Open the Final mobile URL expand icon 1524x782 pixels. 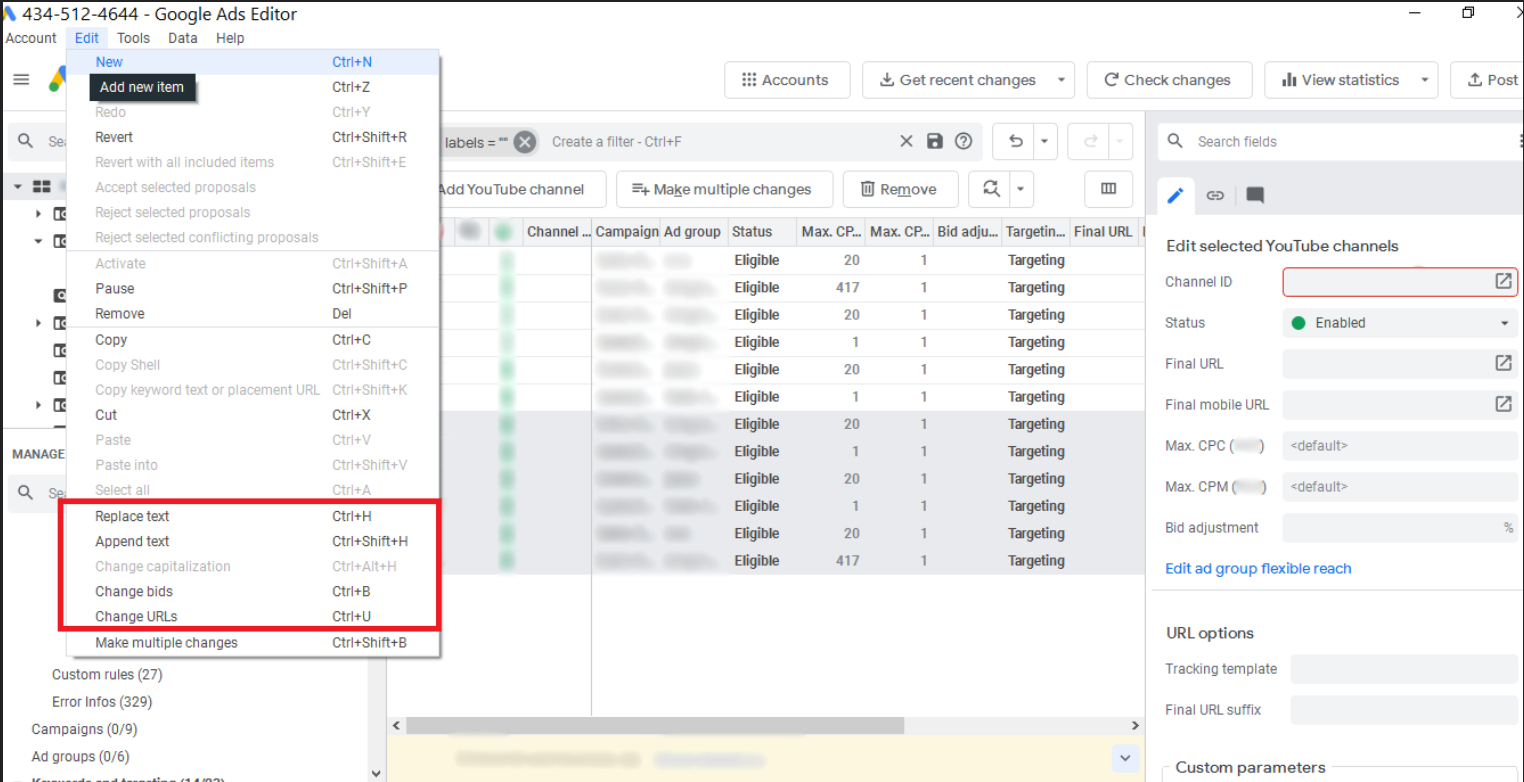1503,404
